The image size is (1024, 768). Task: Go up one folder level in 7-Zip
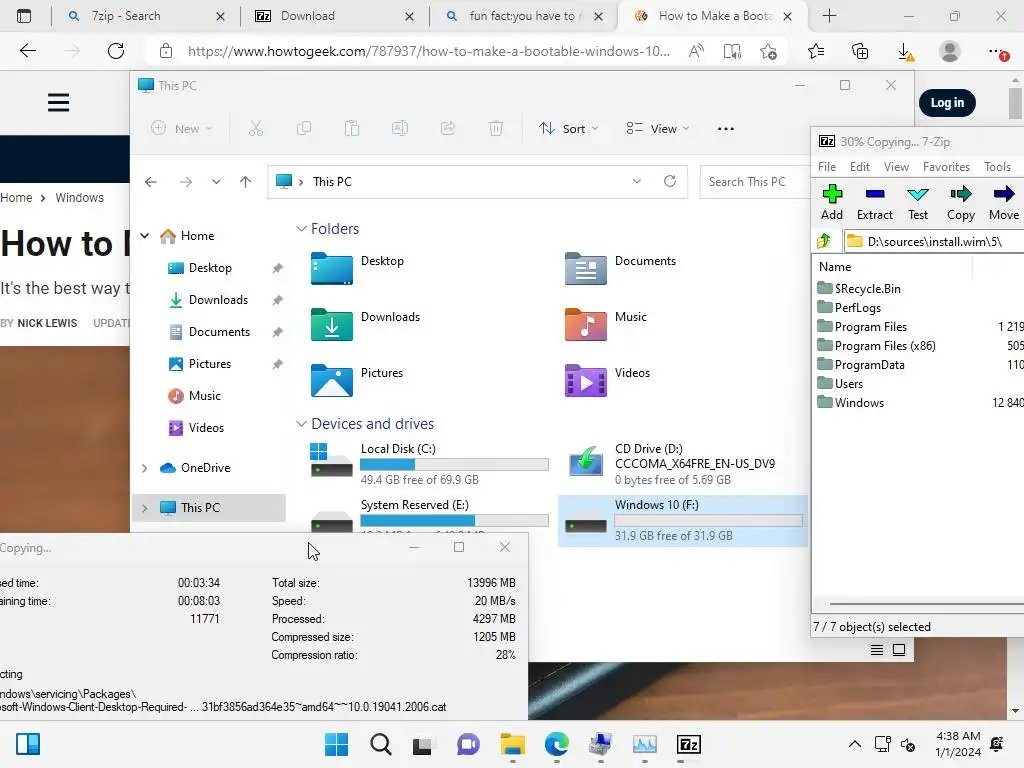point(824,241)
